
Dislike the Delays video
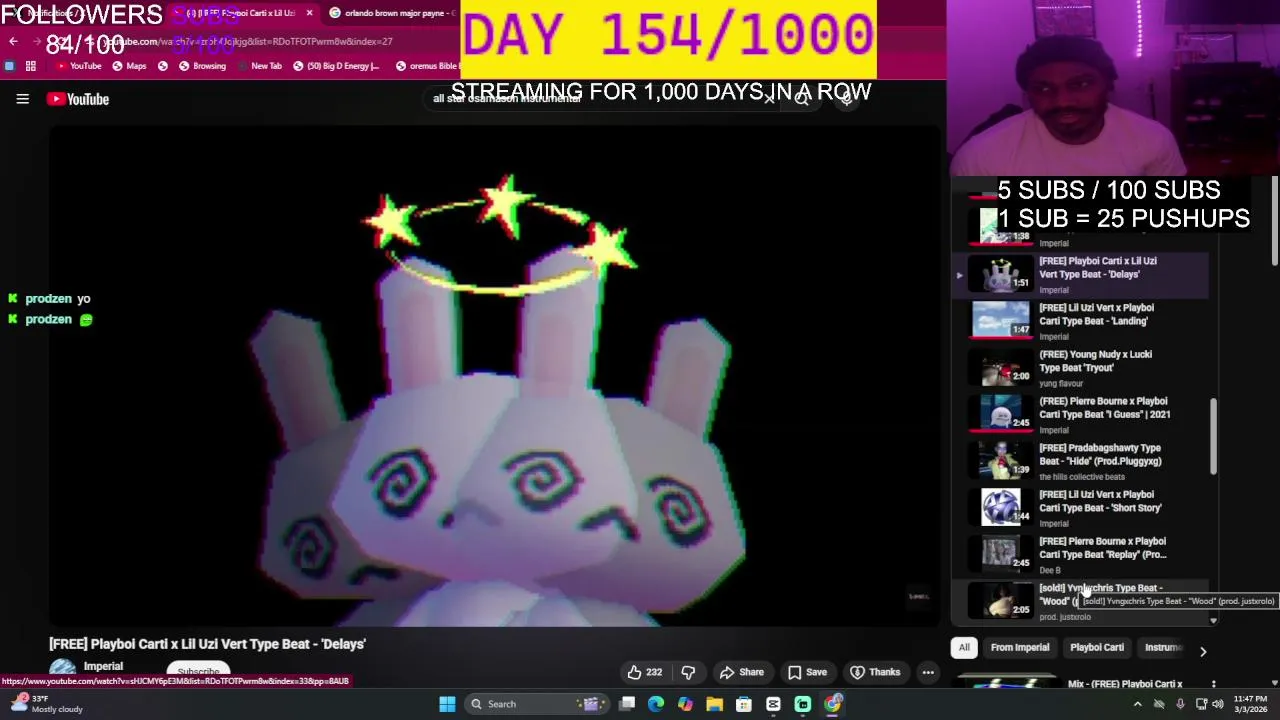coord(688,672)
